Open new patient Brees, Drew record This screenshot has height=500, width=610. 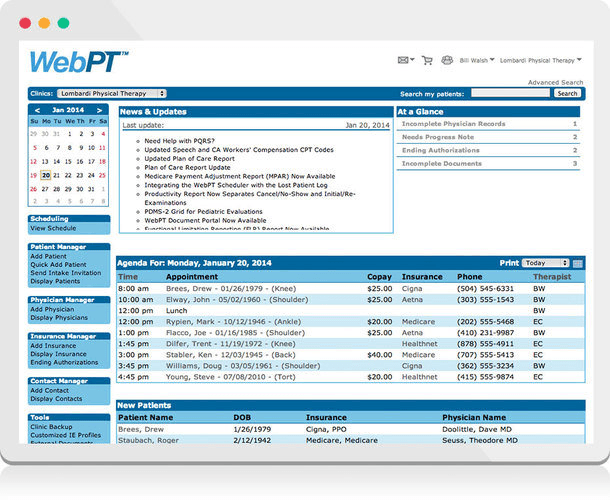coord(141,429)
